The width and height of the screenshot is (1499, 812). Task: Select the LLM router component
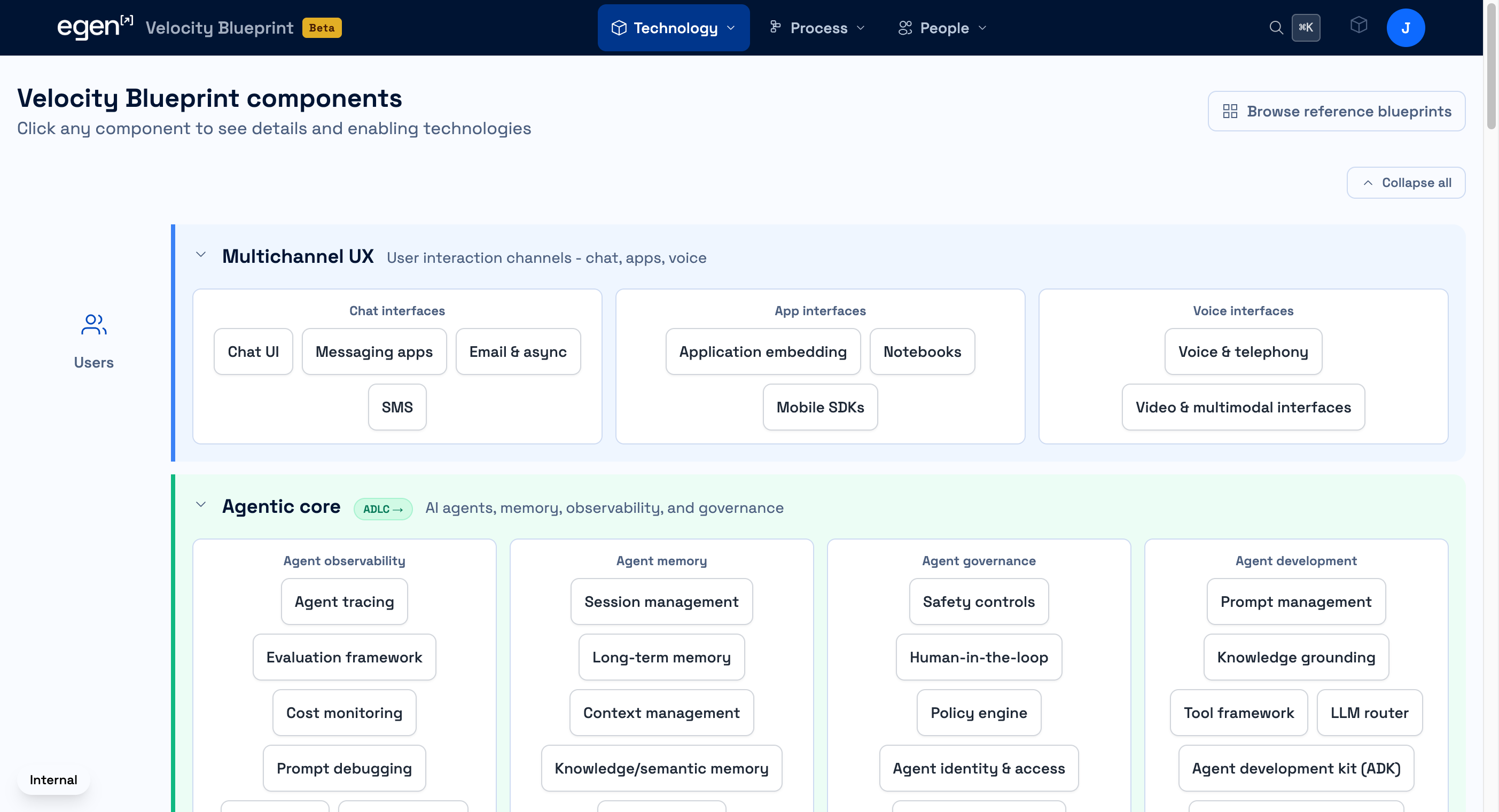click(x=1369, y=713)
